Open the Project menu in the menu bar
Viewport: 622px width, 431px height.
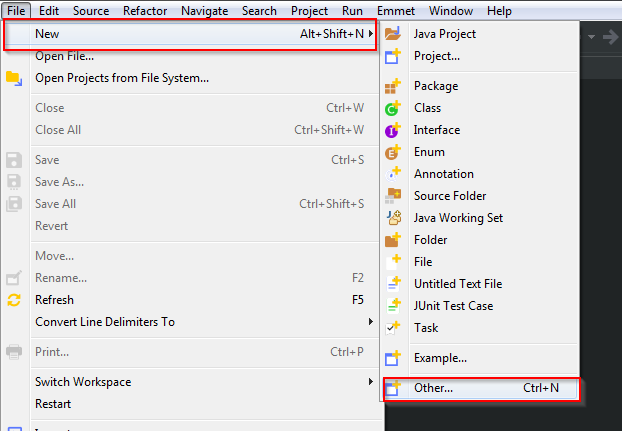point(309,11)
